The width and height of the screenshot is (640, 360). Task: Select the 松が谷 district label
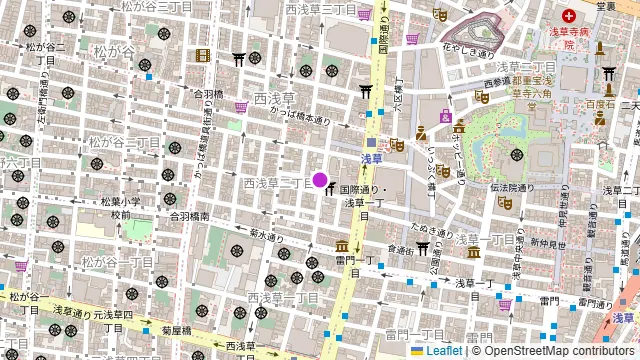[x=114, y=52]
